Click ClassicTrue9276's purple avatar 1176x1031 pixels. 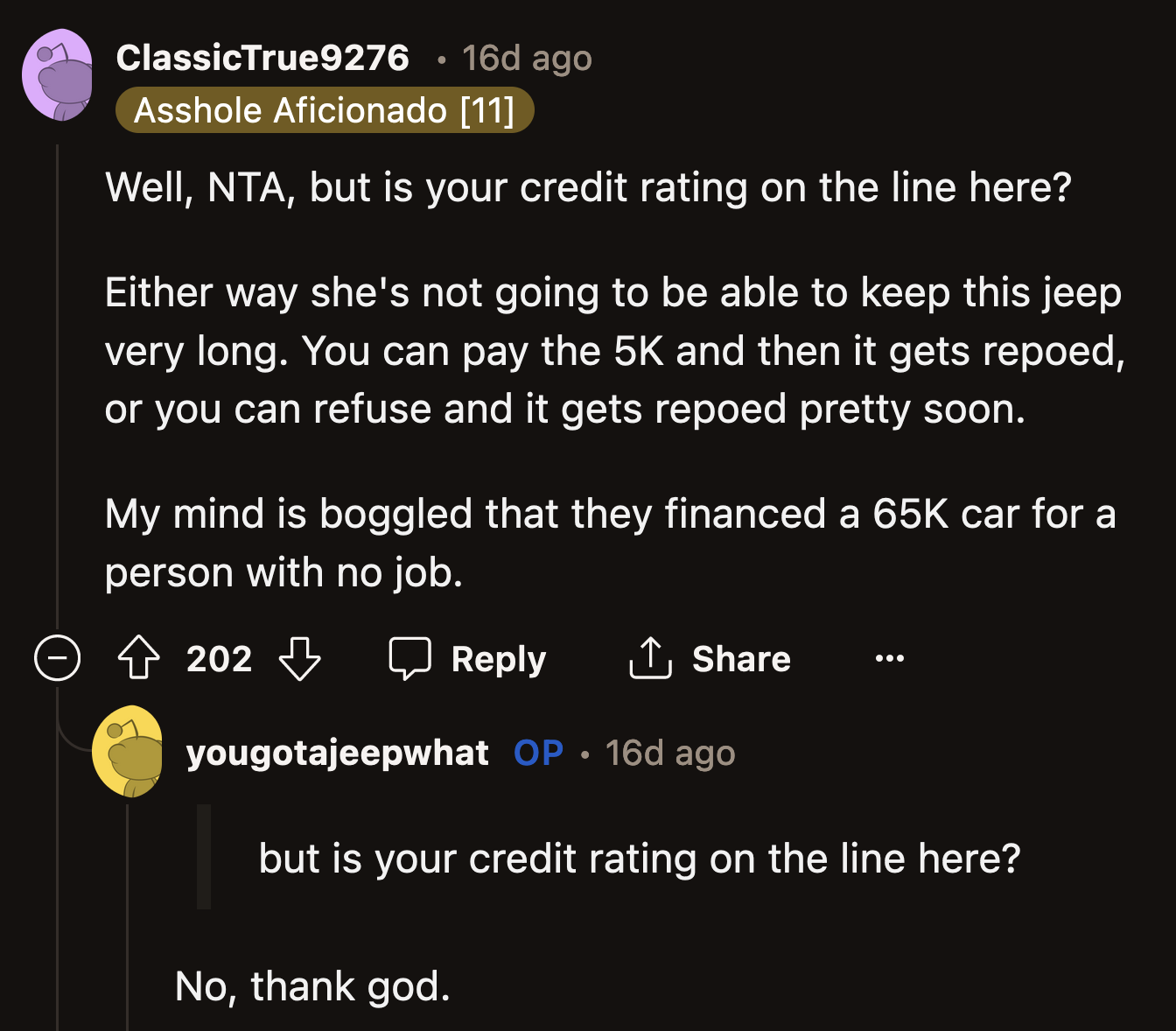point(58,74)
